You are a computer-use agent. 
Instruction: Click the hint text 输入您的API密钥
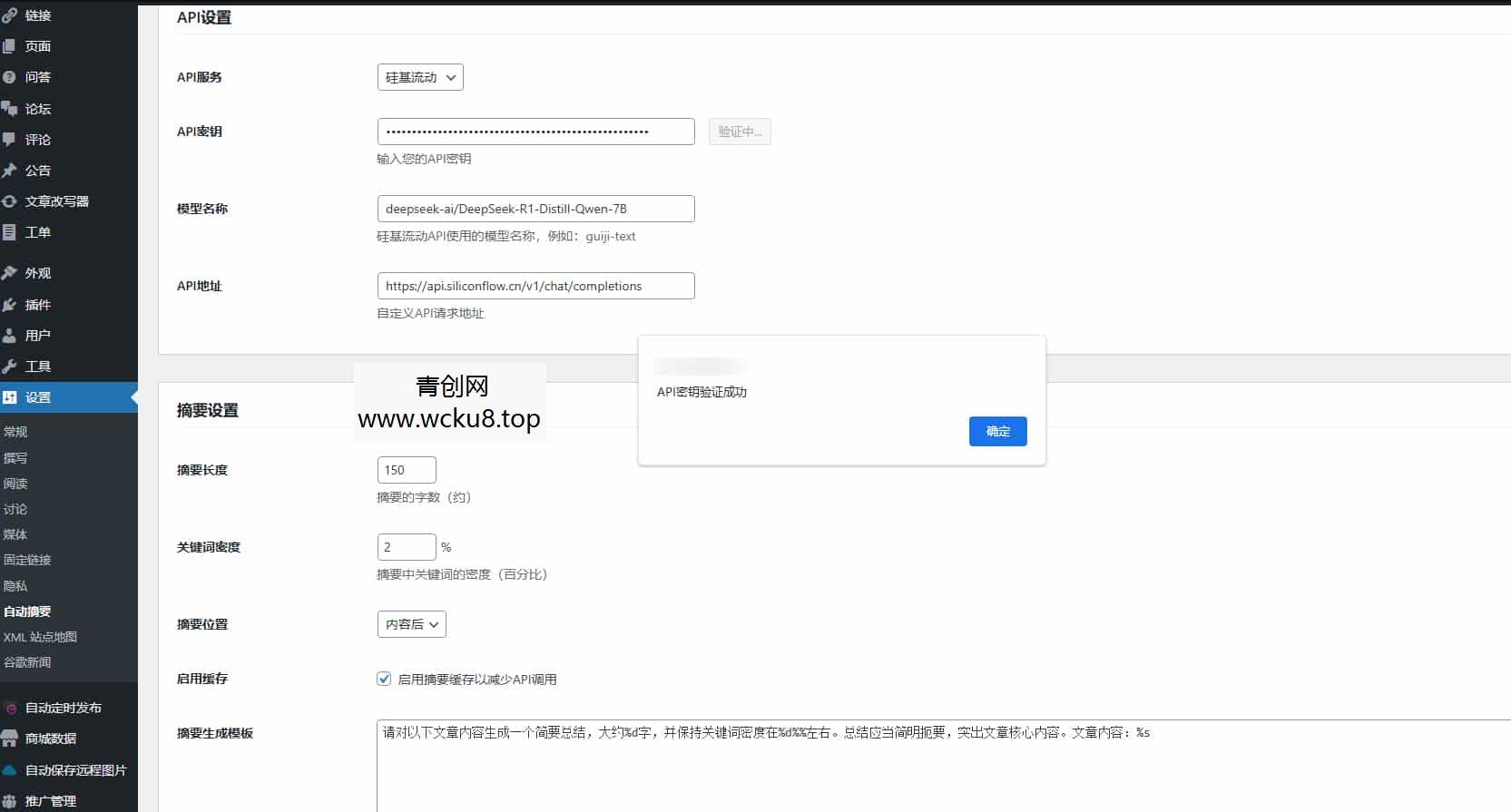[424, 159]
